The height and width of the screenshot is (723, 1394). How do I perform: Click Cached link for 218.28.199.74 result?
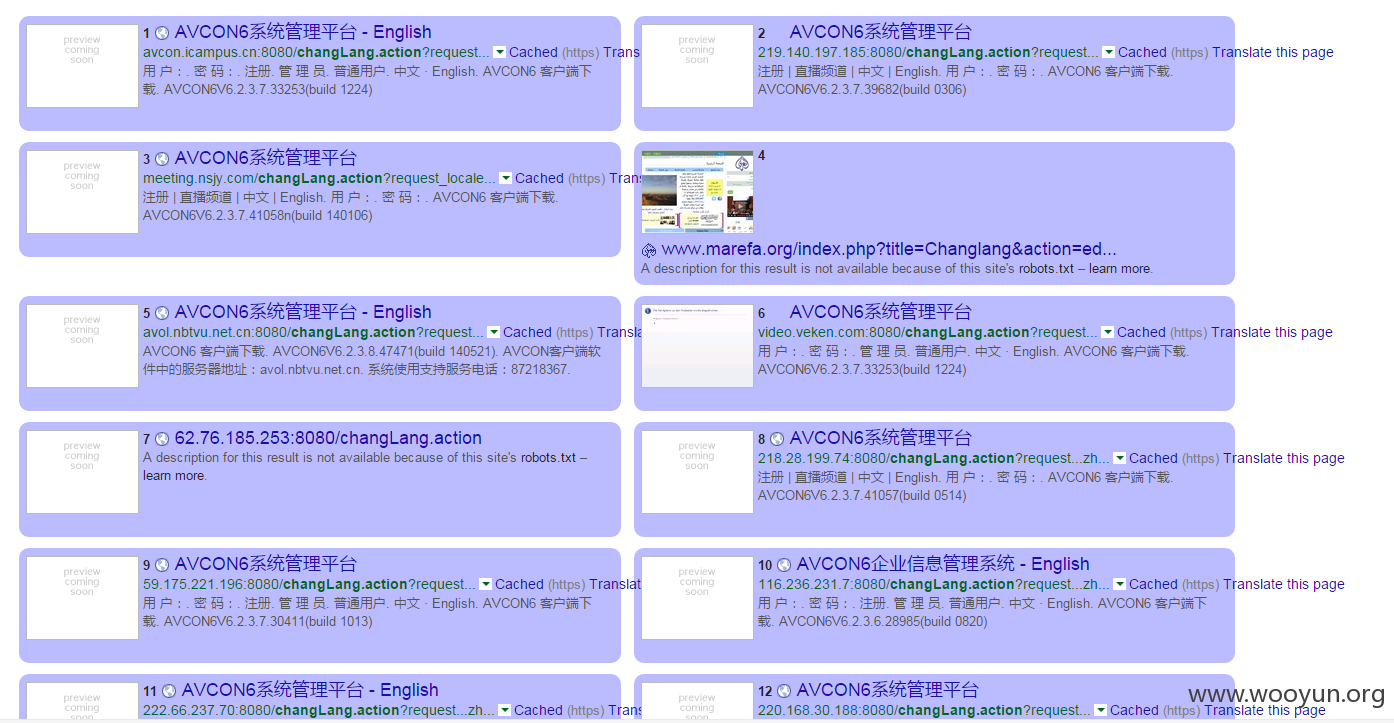tap(1153, 458)
